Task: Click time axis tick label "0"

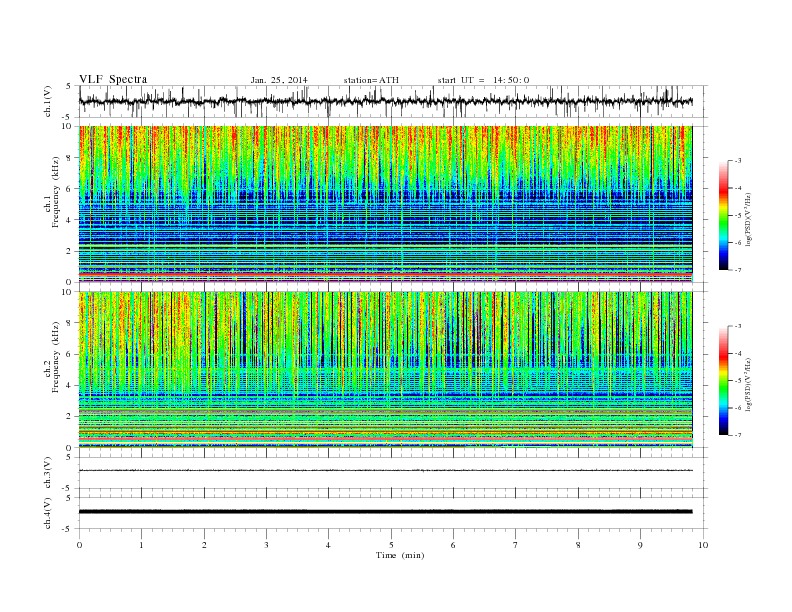Action: coord(79,545)
